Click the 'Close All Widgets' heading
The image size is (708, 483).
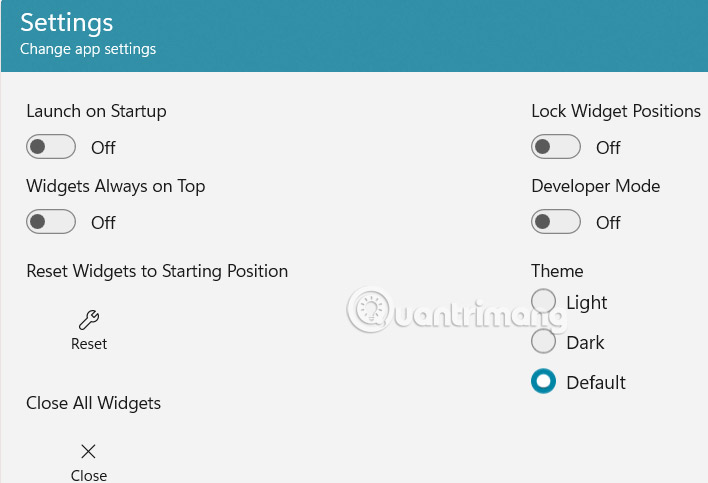pos(93,403)
